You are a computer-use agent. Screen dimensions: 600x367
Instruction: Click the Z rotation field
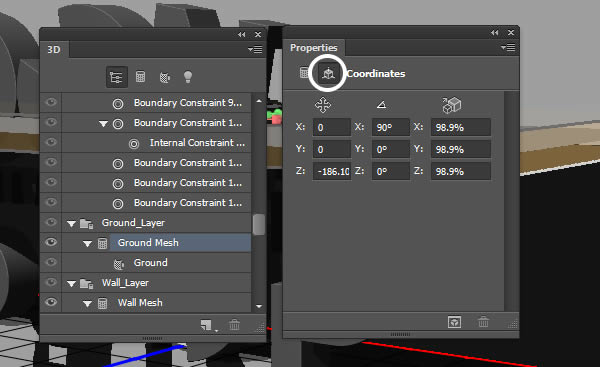coord(390,171)
